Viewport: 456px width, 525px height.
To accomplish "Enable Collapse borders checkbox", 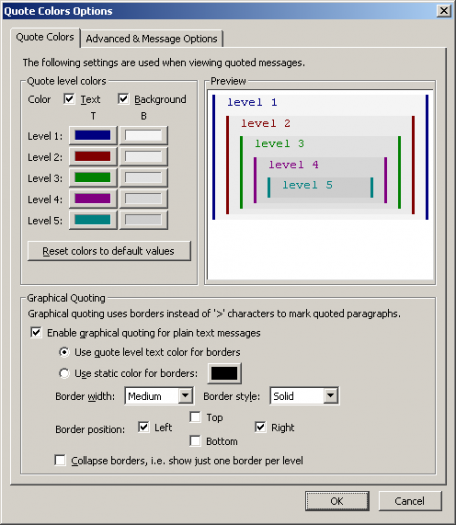I will (60, 460).
